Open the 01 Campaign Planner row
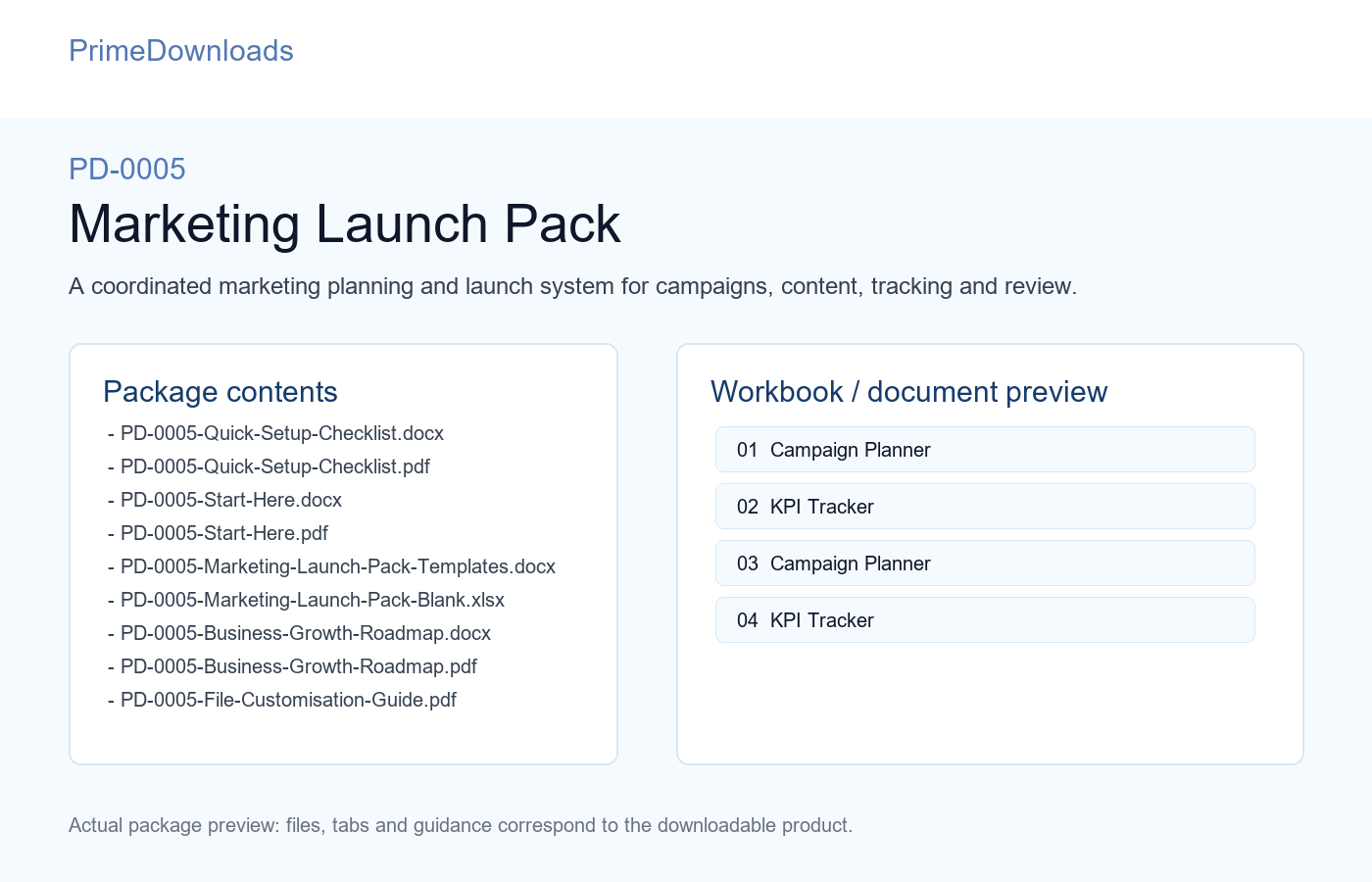Screen dimensions: 1372x882 (x=985, y=450)
